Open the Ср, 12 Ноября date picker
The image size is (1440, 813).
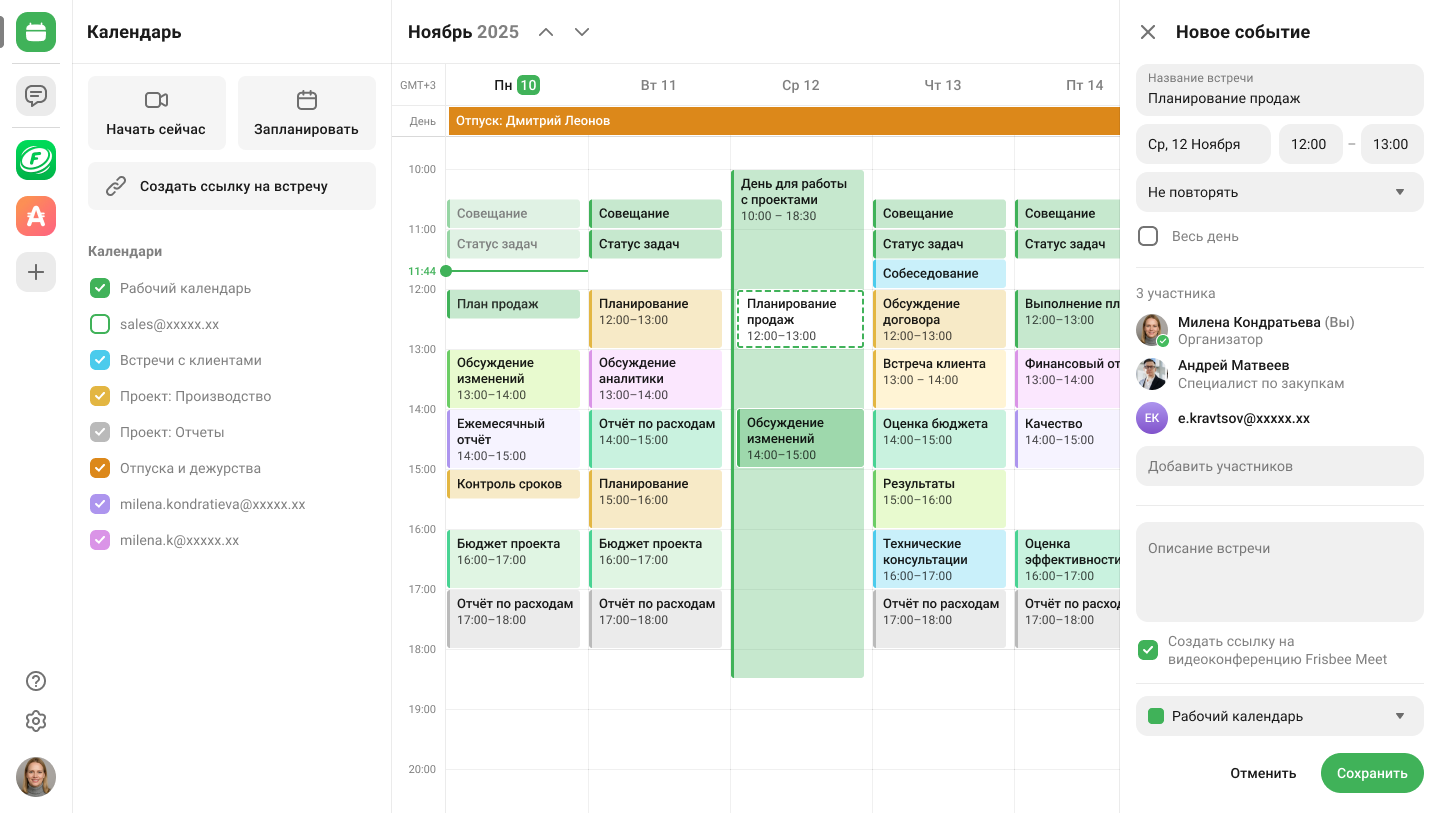[1203, 144]
